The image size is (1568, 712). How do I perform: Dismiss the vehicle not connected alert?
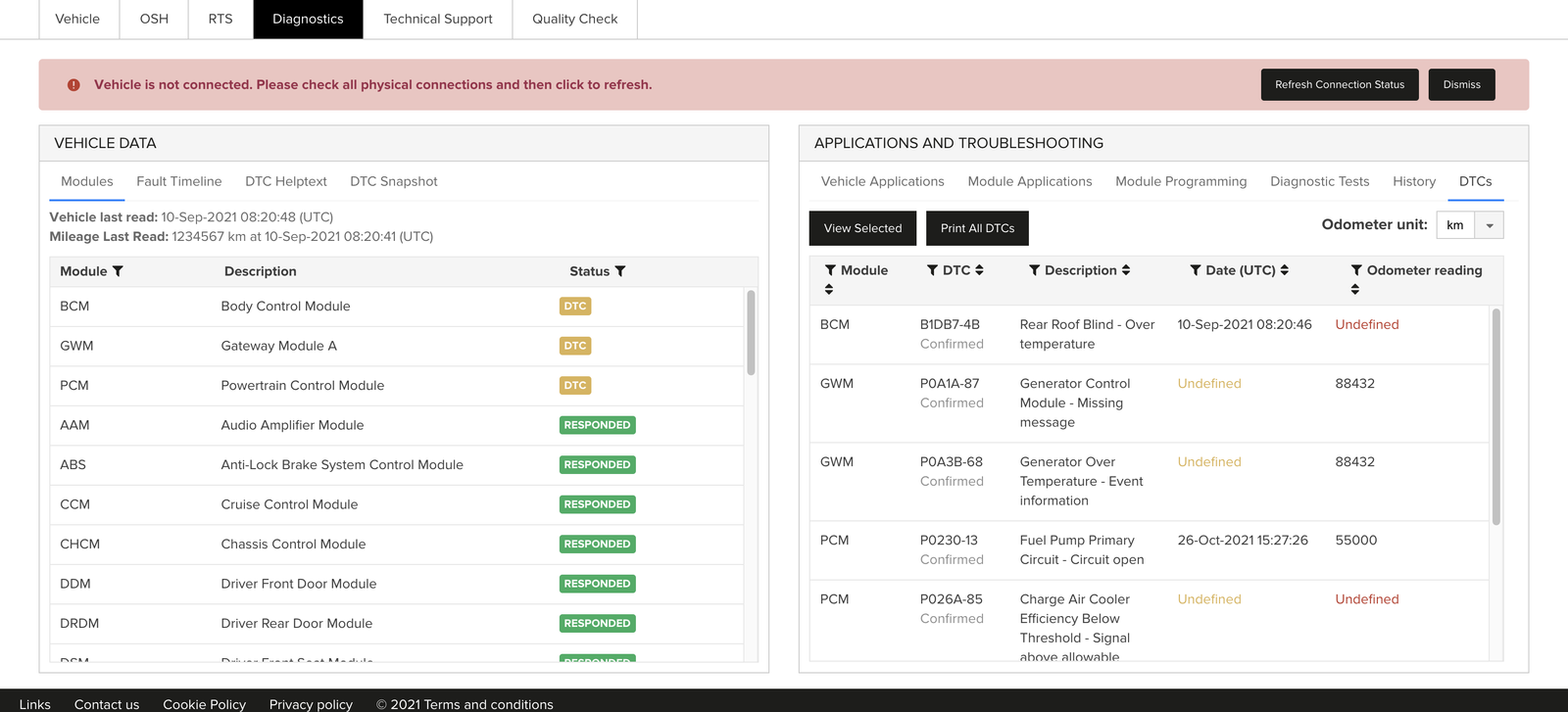(x=1461, y=84)
